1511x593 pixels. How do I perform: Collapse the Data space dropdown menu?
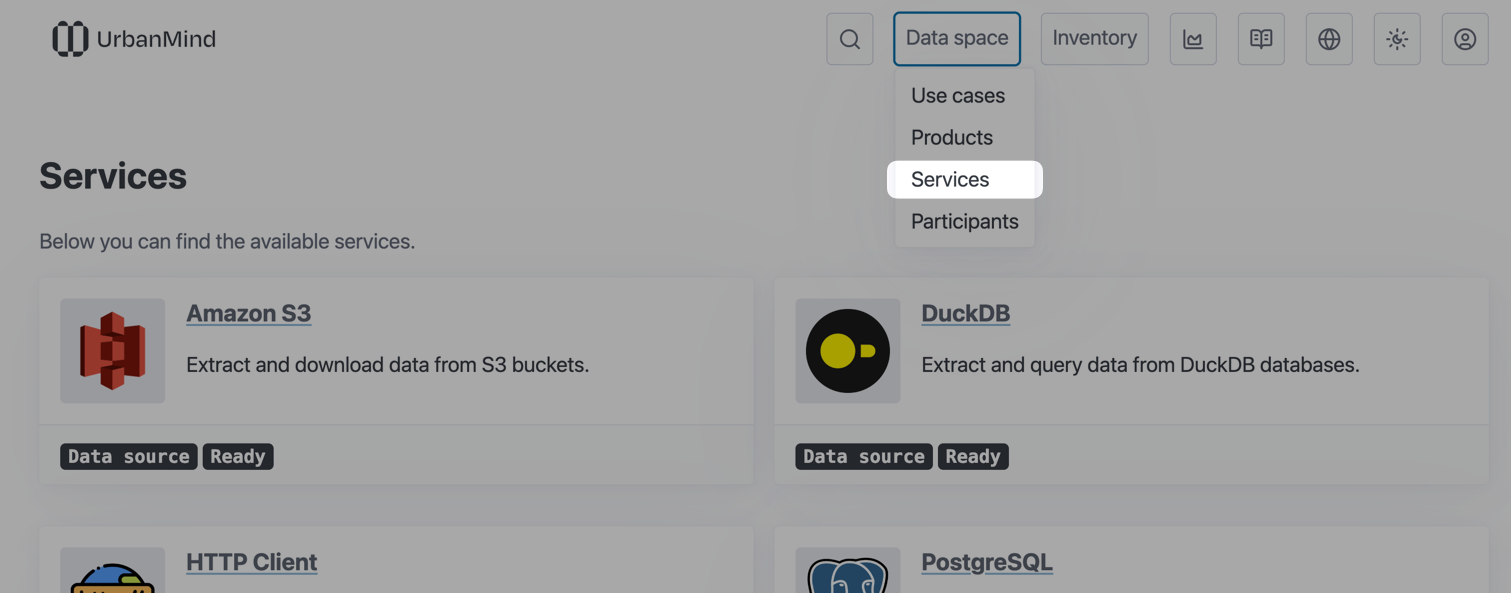click(957, 39)
